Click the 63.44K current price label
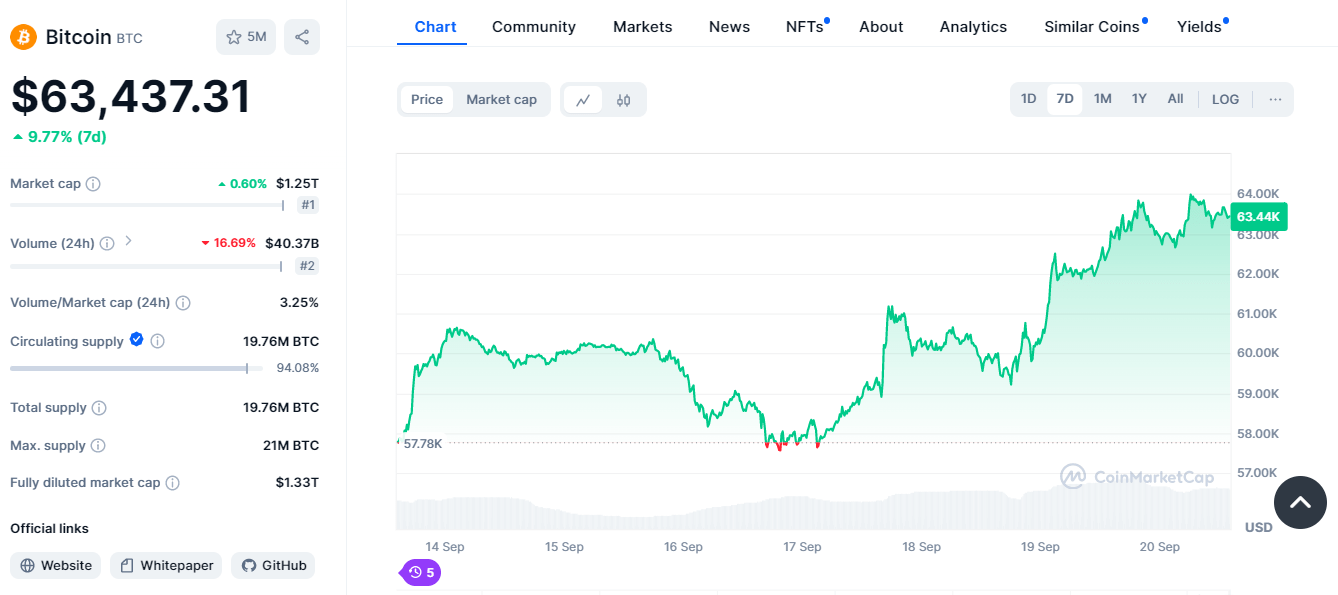Screen dimensions: 1338x595 click(x=1259, y=217)
